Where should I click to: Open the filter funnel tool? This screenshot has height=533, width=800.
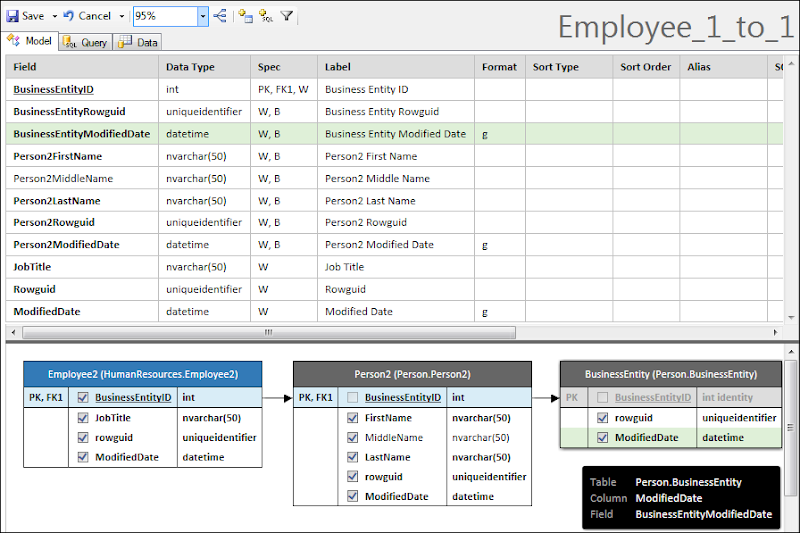(287, 16)
